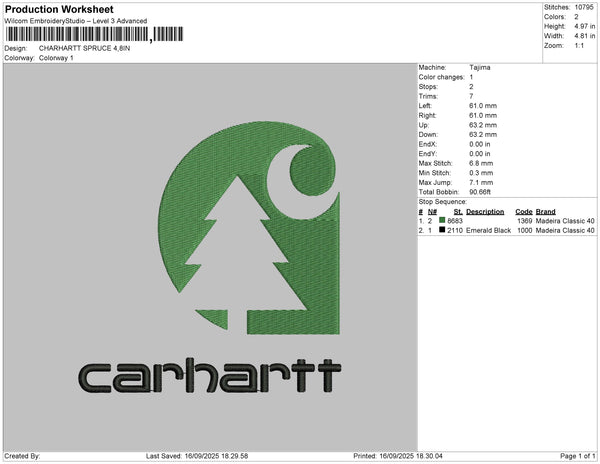Screen dimensions: 600x464
Task: Click the Machine value 'Tajima'
Action: [480, 67]
